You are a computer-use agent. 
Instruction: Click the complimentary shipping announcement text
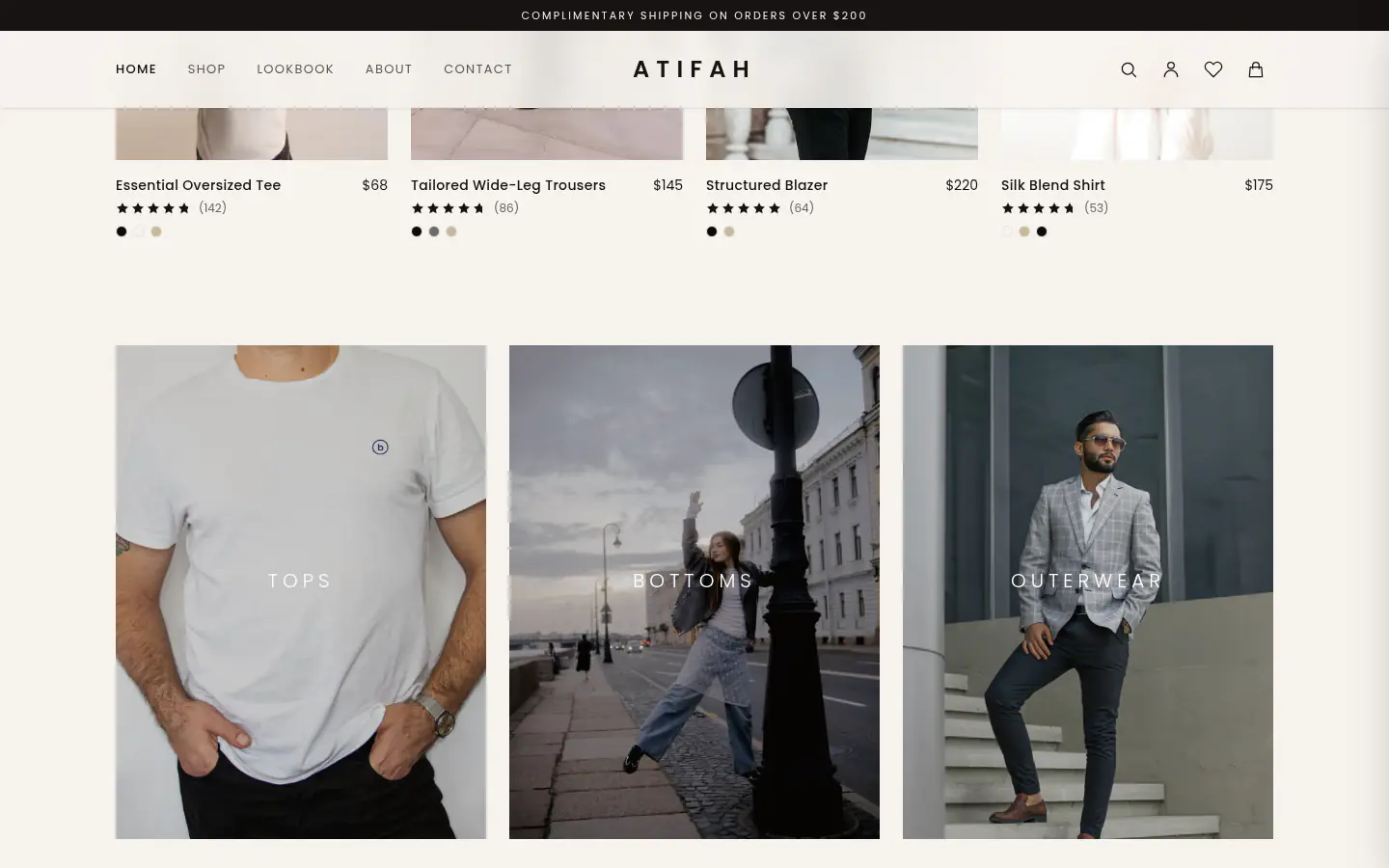click(x=694, y=15)
